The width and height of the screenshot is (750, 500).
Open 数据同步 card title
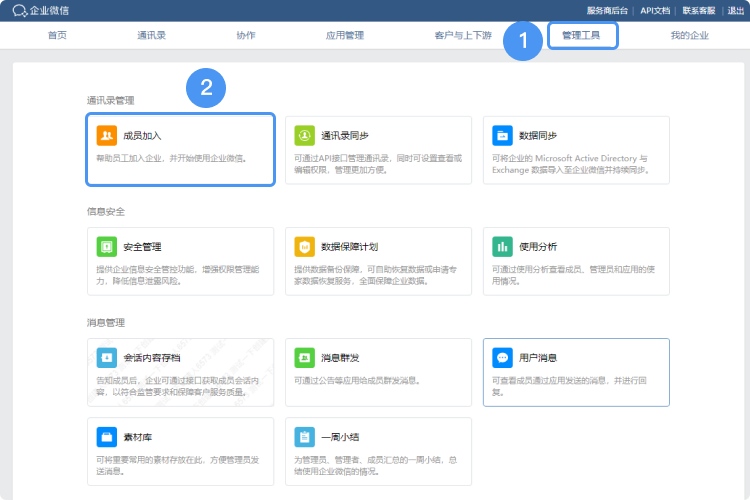[538, 136]
